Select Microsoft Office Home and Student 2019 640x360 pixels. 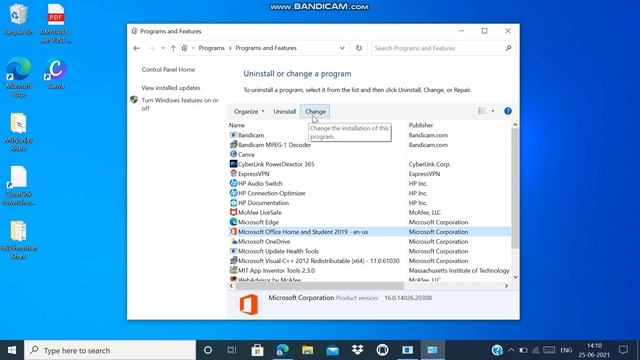298,232
